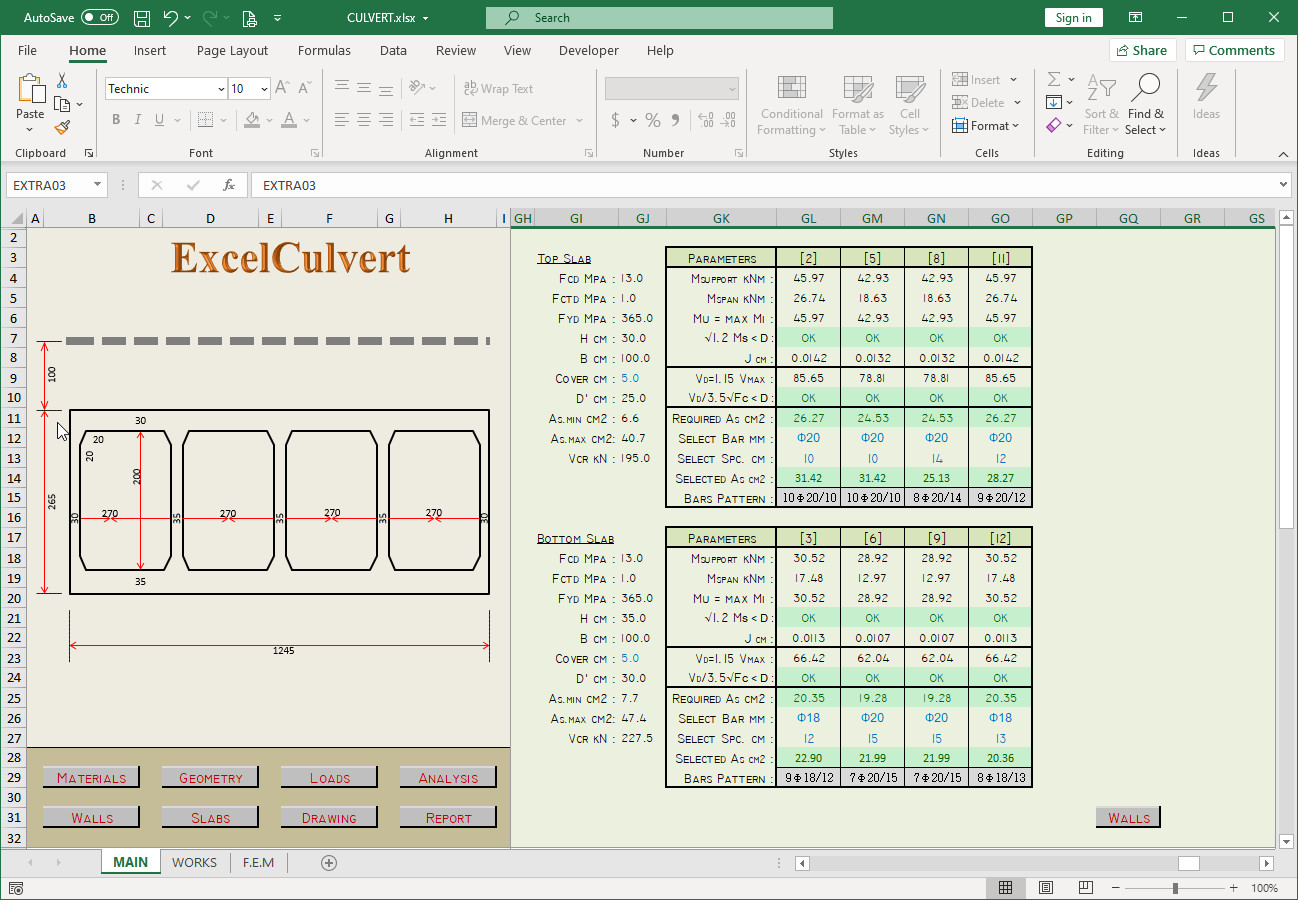Screen dimensions: 1298x900
Task: Open the F.E.M sheet tab
Action: point(258,861)
